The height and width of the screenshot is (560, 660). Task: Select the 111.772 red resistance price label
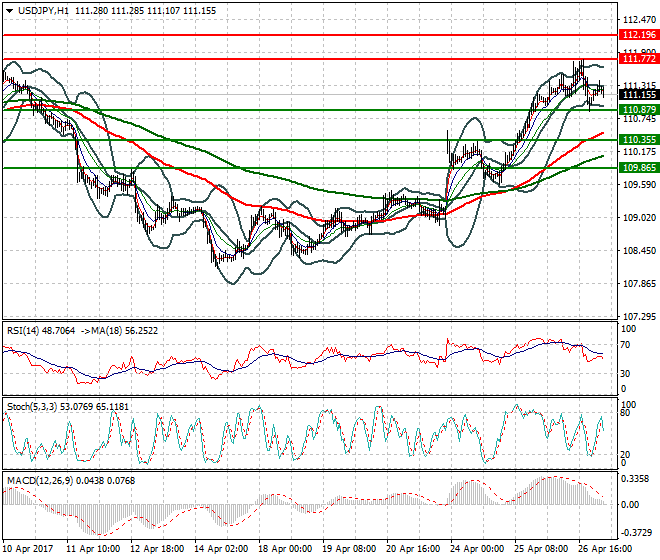pos(639,59)
